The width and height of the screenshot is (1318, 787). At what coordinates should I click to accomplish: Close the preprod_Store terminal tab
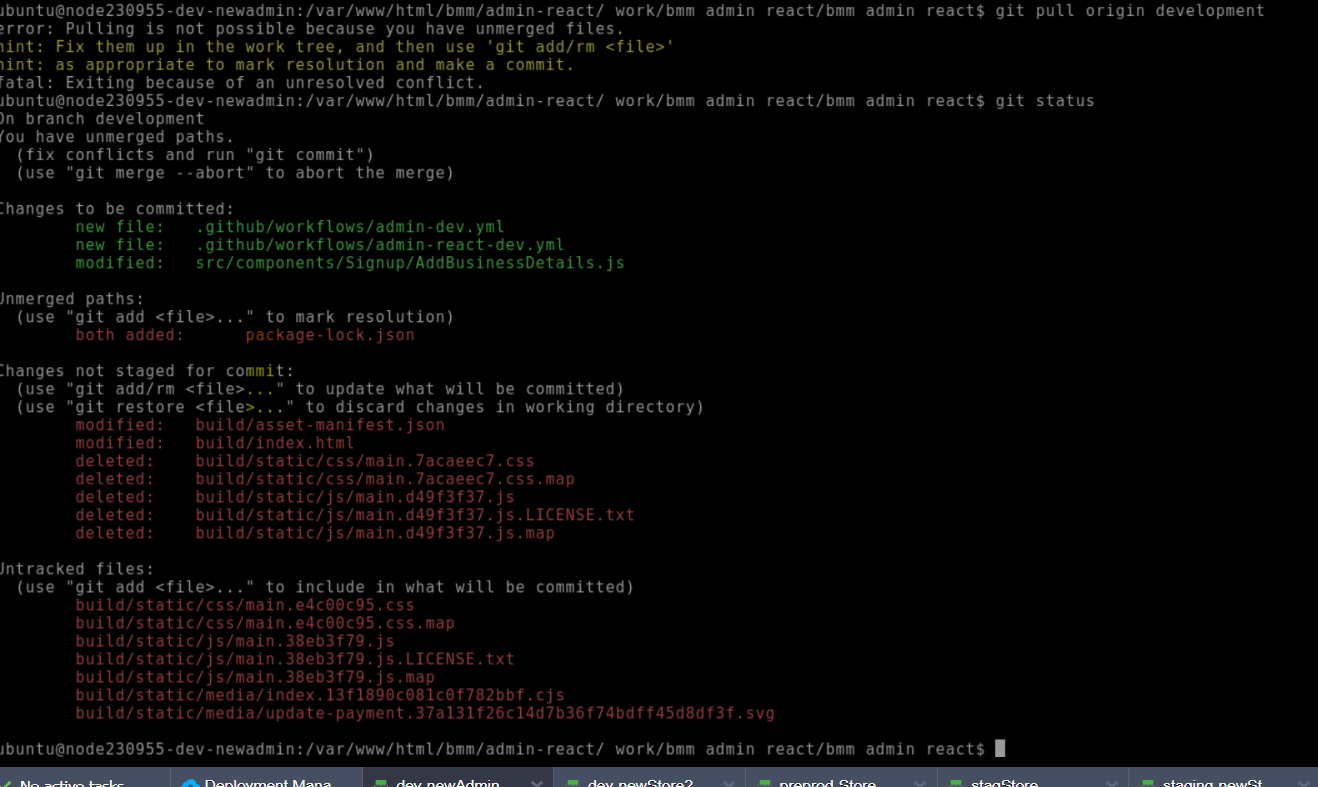click(920, 784)
